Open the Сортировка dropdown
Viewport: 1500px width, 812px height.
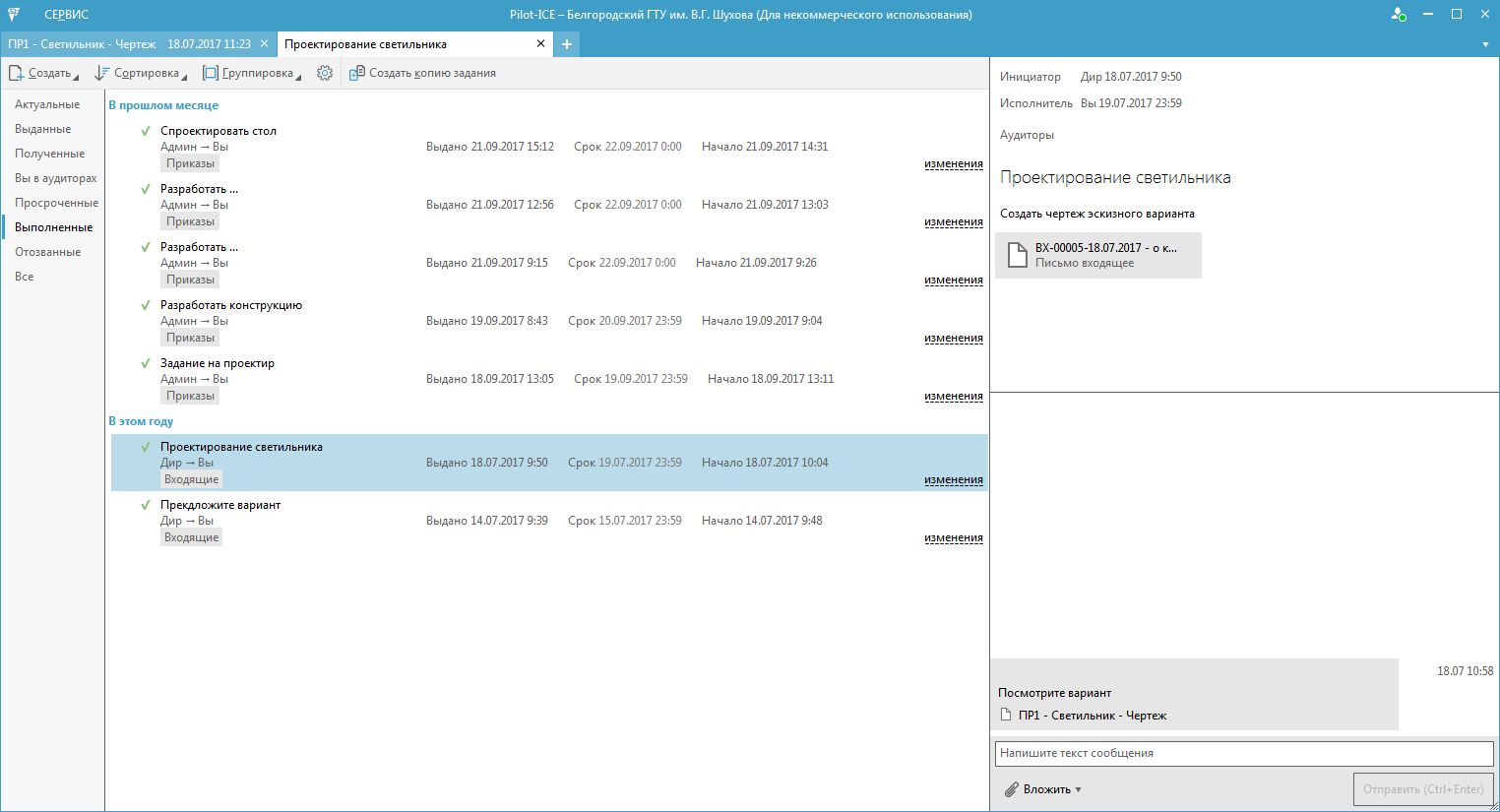pyautogui.click(x=141, y=73)
